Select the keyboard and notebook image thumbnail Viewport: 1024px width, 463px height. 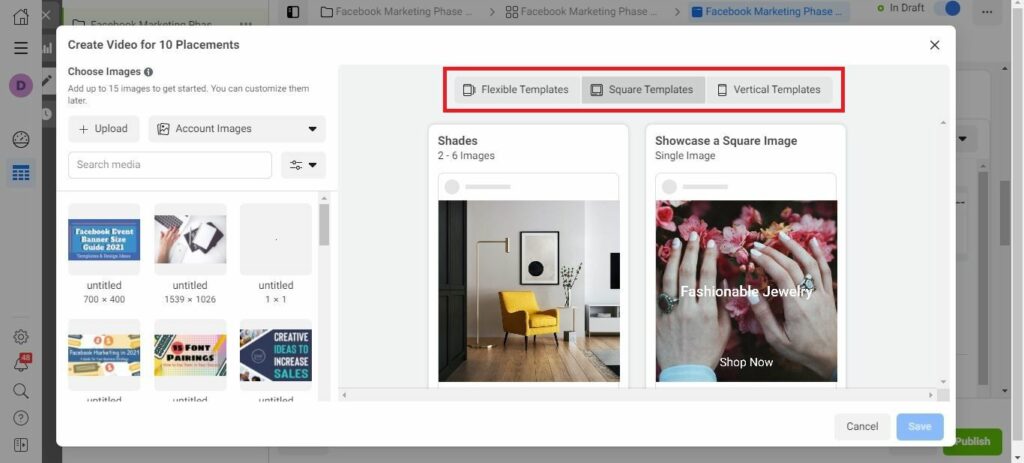(x=190, y=240)
